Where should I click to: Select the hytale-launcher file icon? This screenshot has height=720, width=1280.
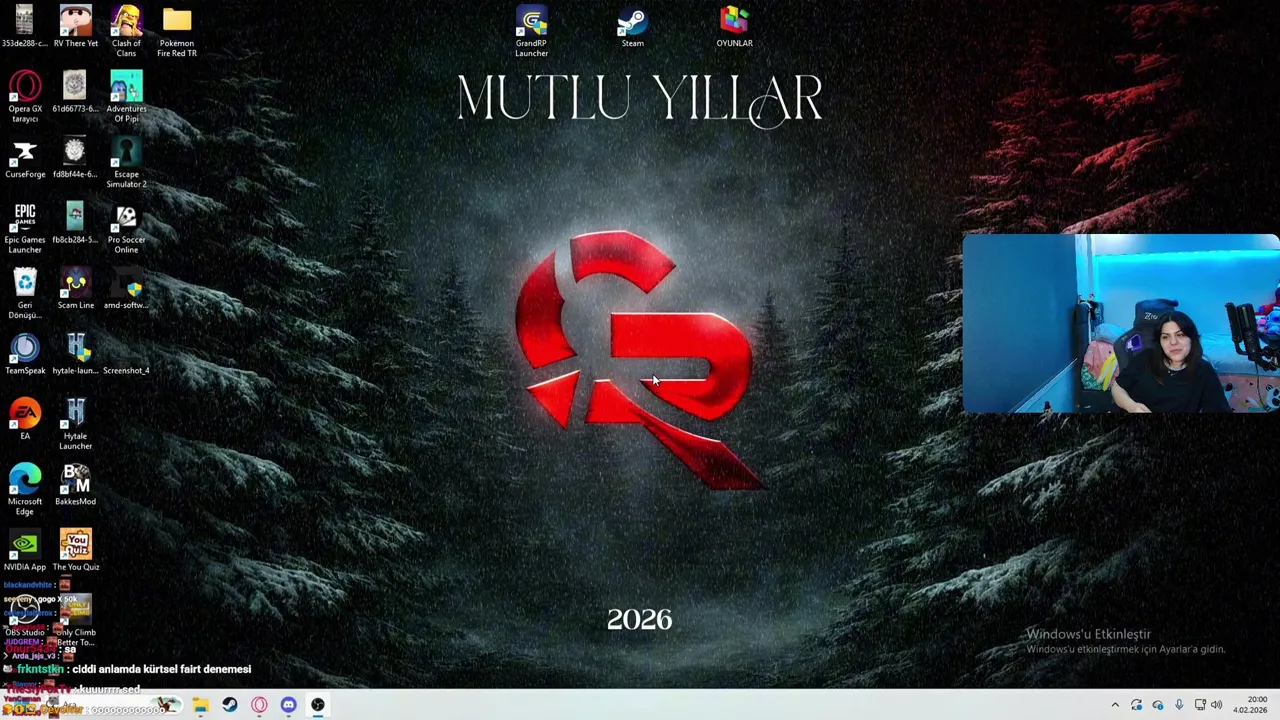(x=75, y=354)
